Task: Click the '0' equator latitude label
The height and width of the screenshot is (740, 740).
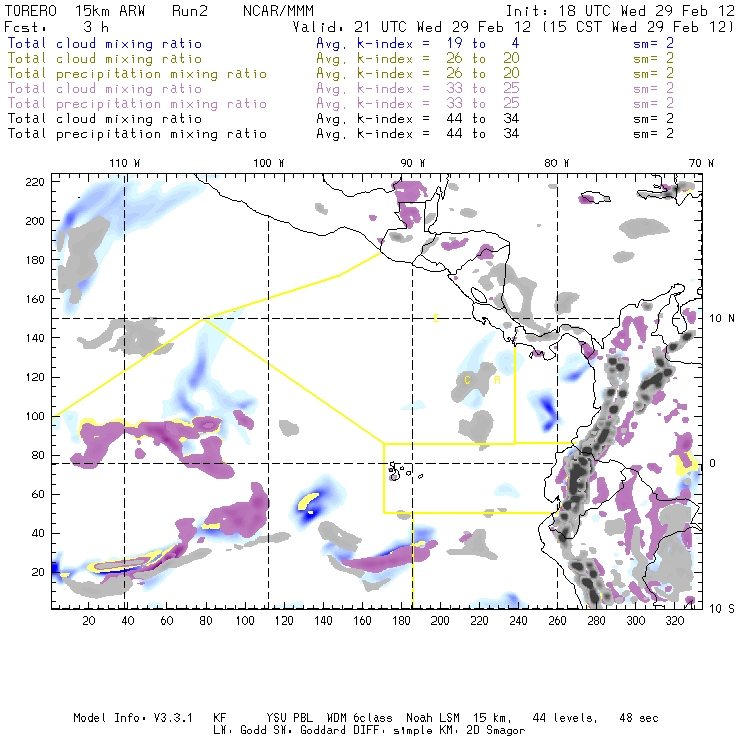Action: (x=713, y=463)
